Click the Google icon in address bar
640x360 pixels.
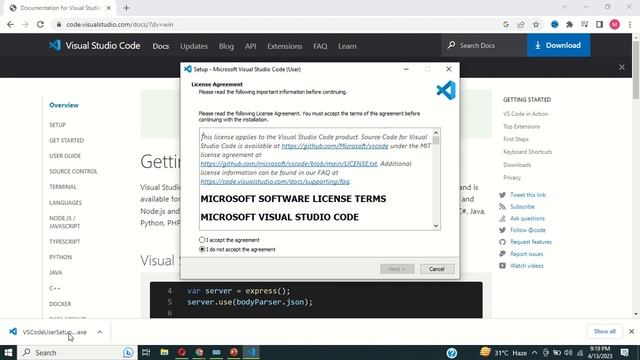tap(506, 24)
